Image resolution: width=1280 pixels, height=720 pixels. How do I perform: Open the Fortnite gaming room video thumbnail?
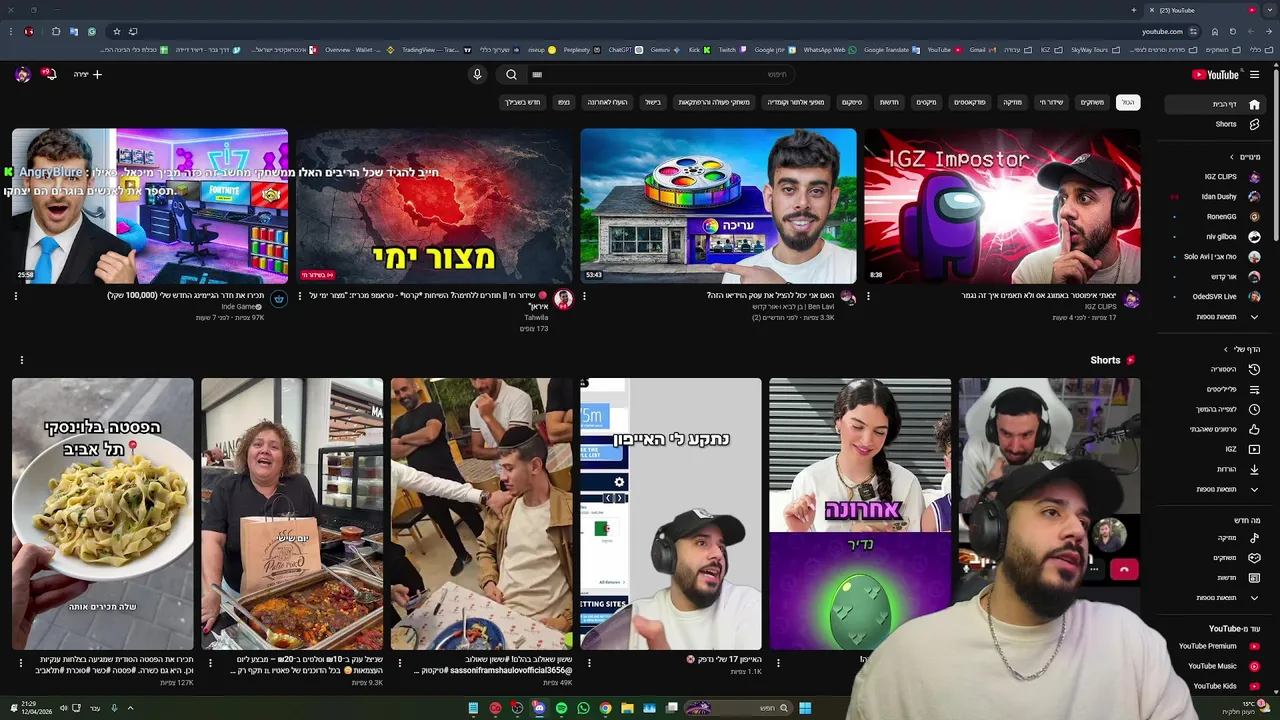[150, 206]
